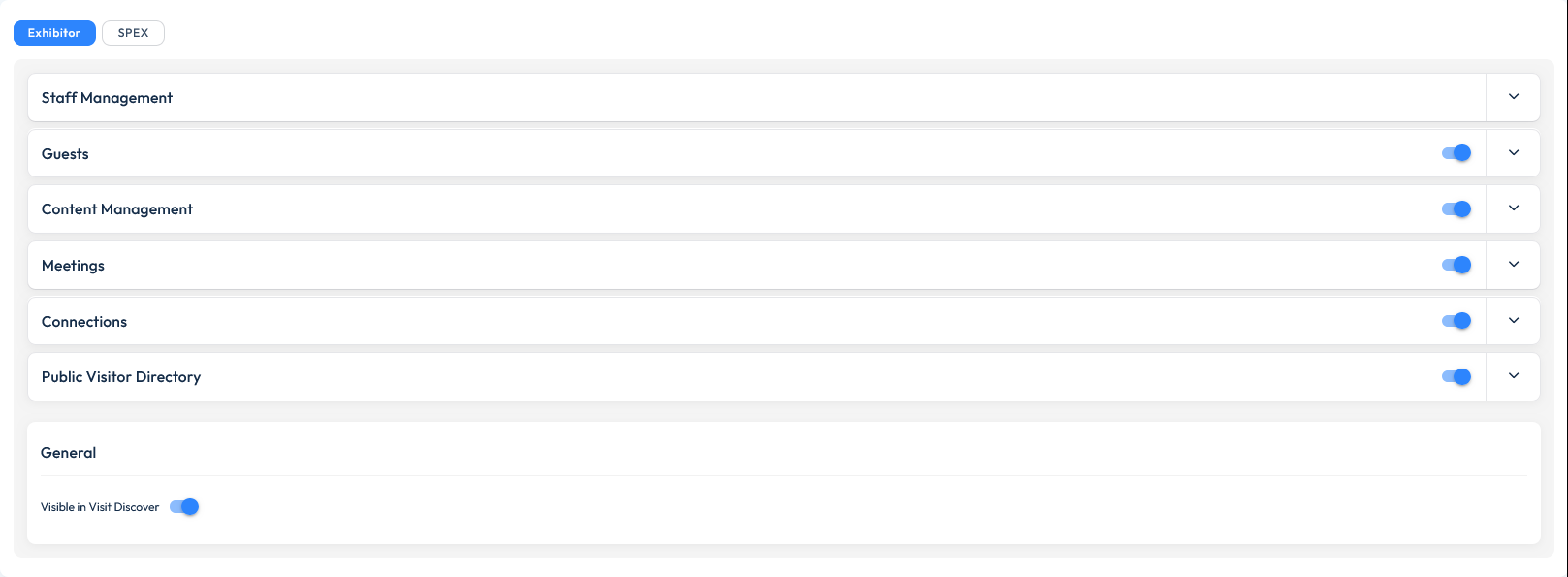Click the Staff Management title
The height and width of the screenshot is (577, 1568).
coord(107,98)
